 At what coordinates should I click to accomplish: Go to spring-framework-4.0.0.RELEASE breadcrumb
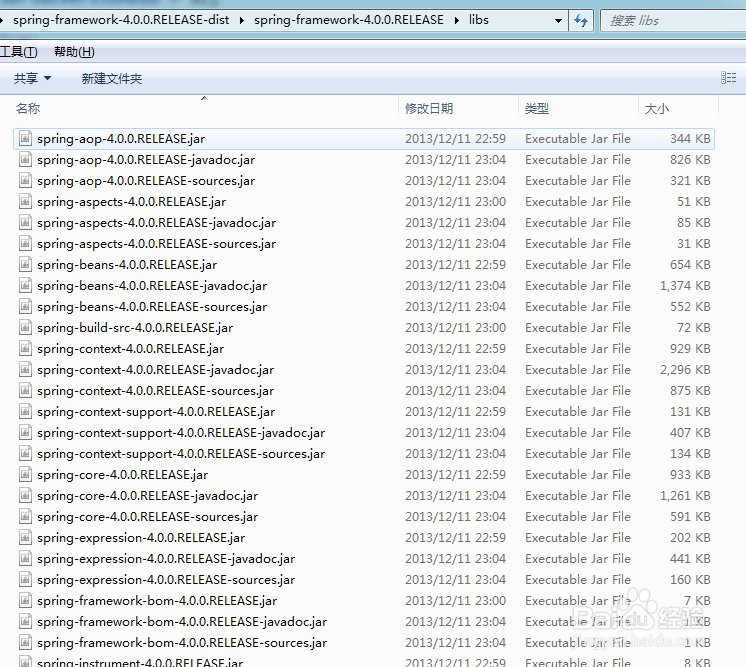(x=349, y=20)
